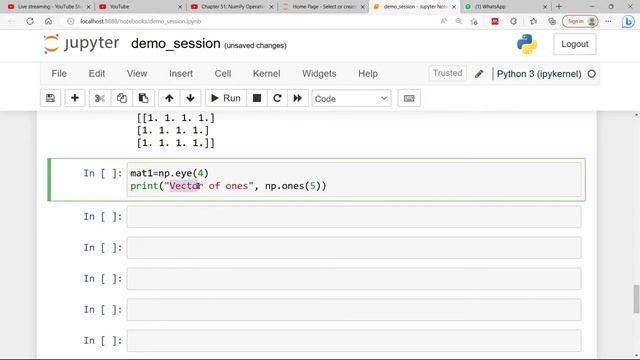The width and height of the screenshot is (640, 360).
Task: Click into the np.eye(4) code cell
Action: click(x=354, y=180)
